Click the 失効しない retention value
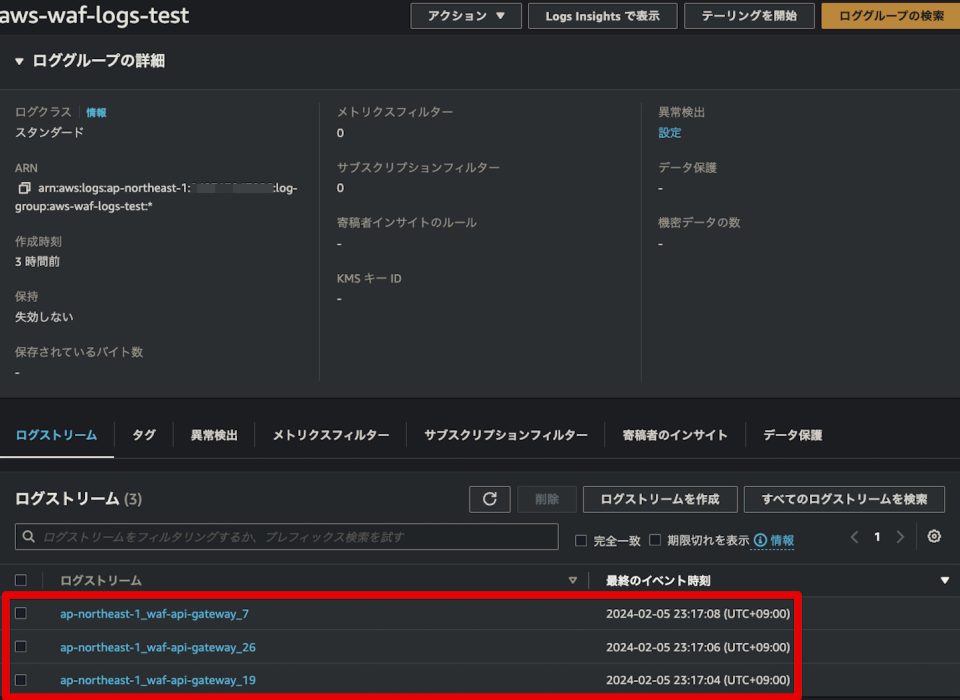This screenshot has width=960, height=700. pos(44,317)
